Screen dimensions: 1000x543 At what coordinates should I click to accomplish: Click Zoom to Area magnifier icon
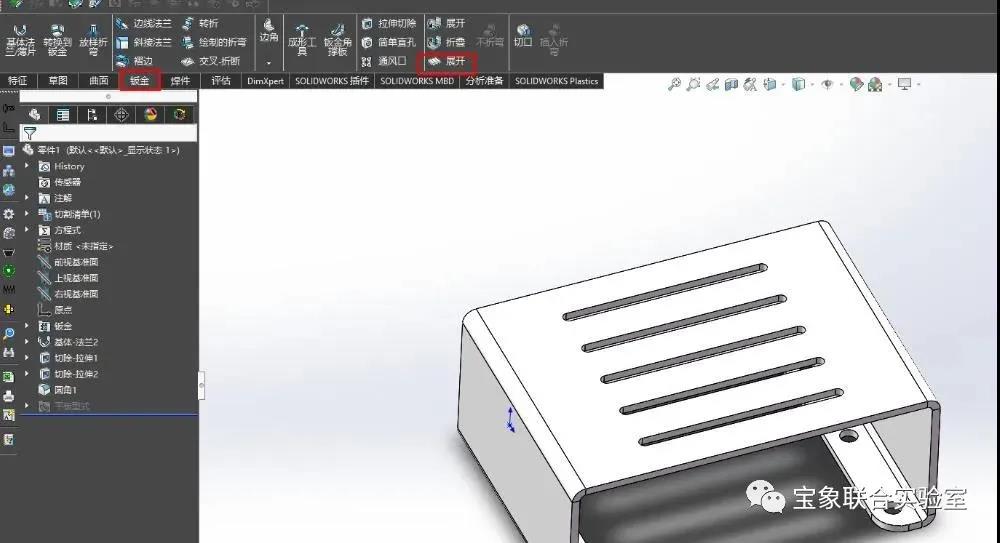[x=693, y=84]
